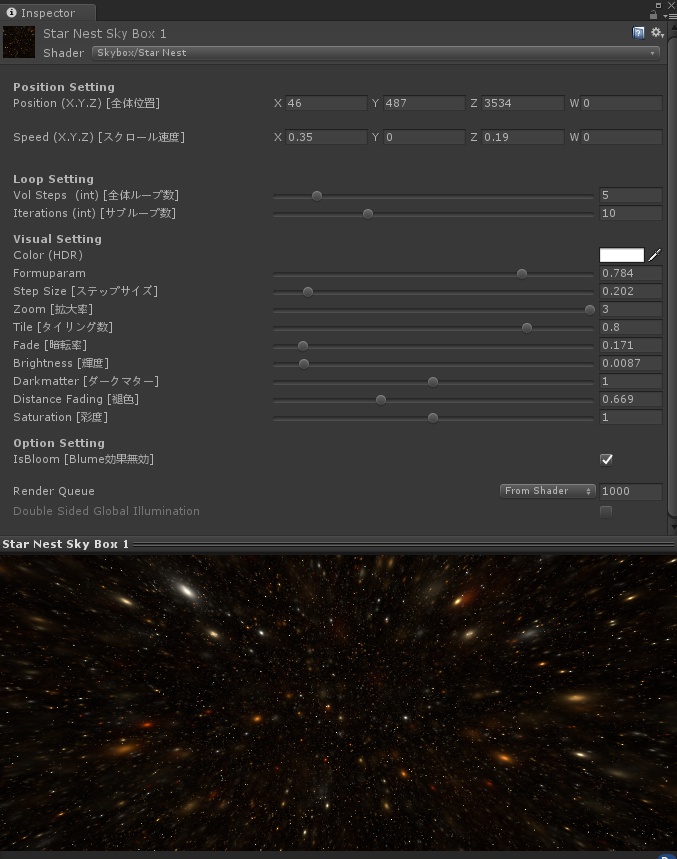Viewport: 677px width, 859px height.
Task: Click the Step Size slider handle
Action: click(x=308, y=291)
